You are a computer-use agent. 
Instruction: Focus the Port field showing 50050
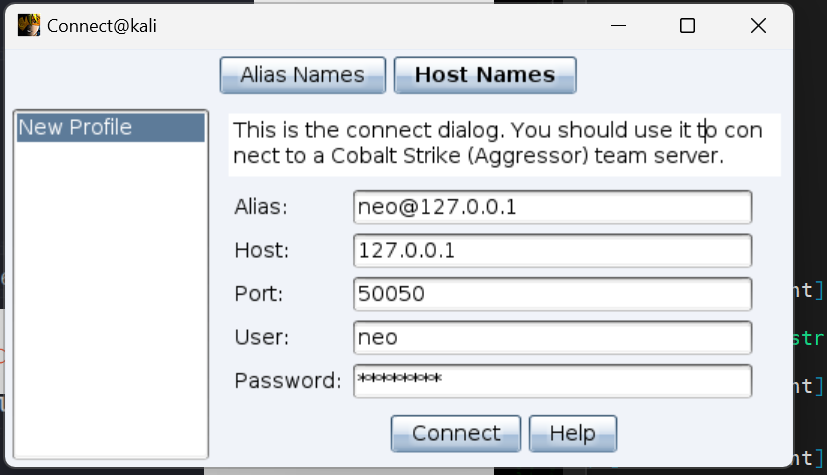pyautogui.click(x=551, y=294)
